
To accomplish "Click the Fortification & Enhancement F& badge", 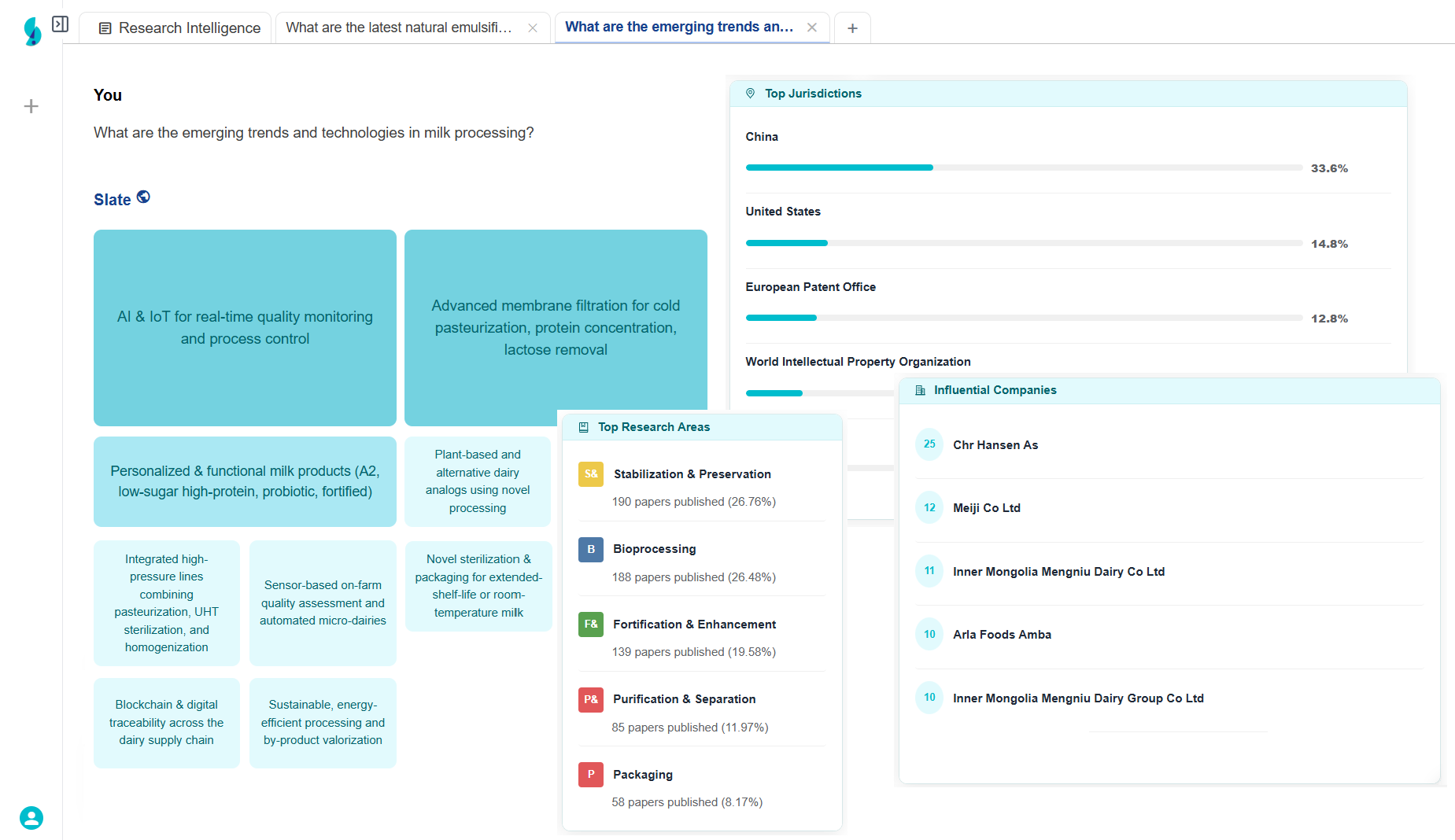I will point(591,624).
